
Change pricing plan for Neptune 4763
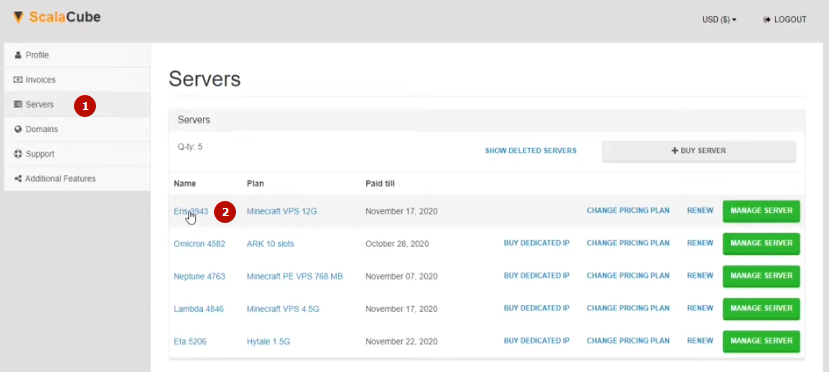[x=628, y=275]
